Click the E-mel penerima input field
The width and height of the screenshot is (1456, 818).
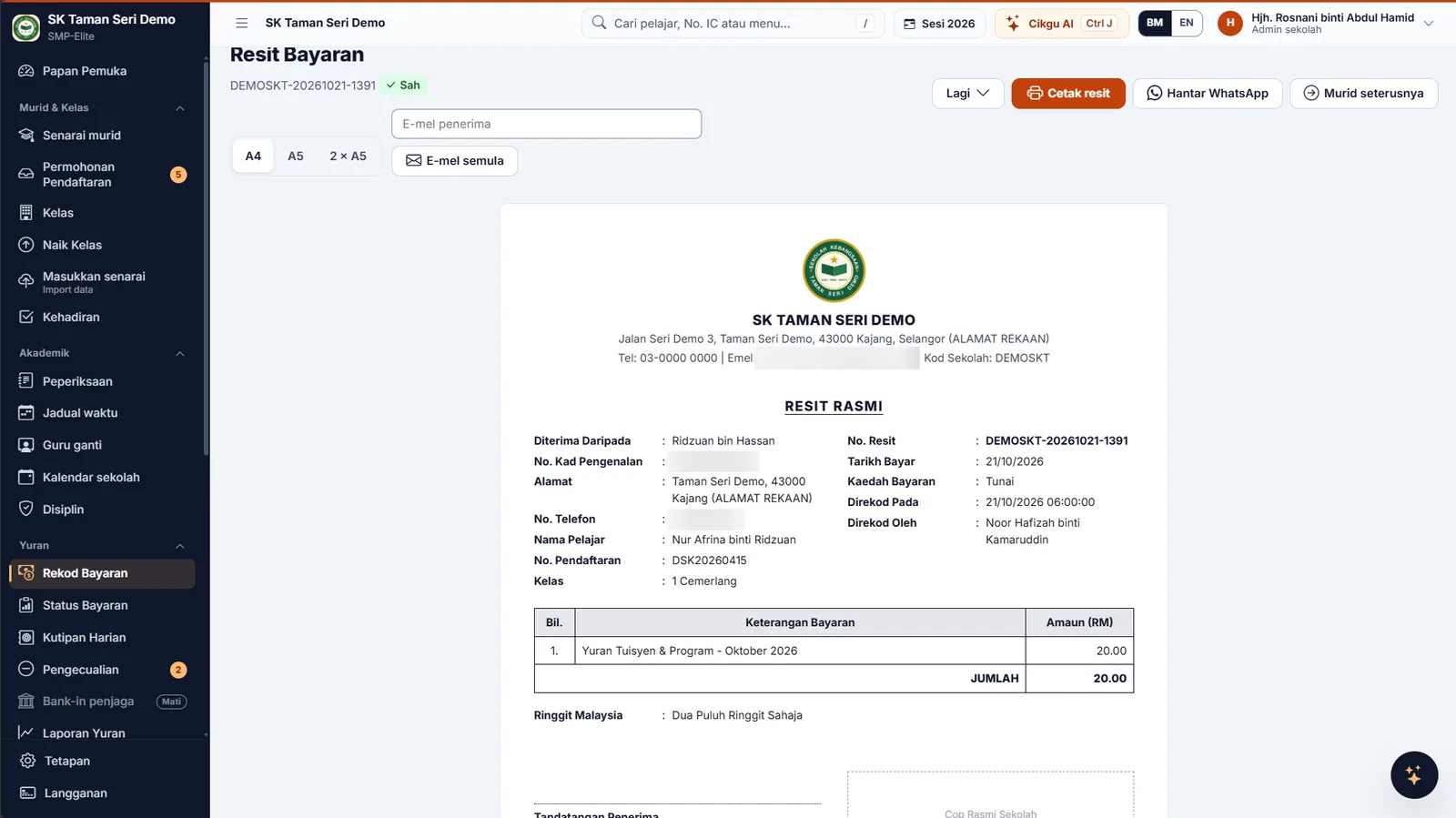(546, 124)
